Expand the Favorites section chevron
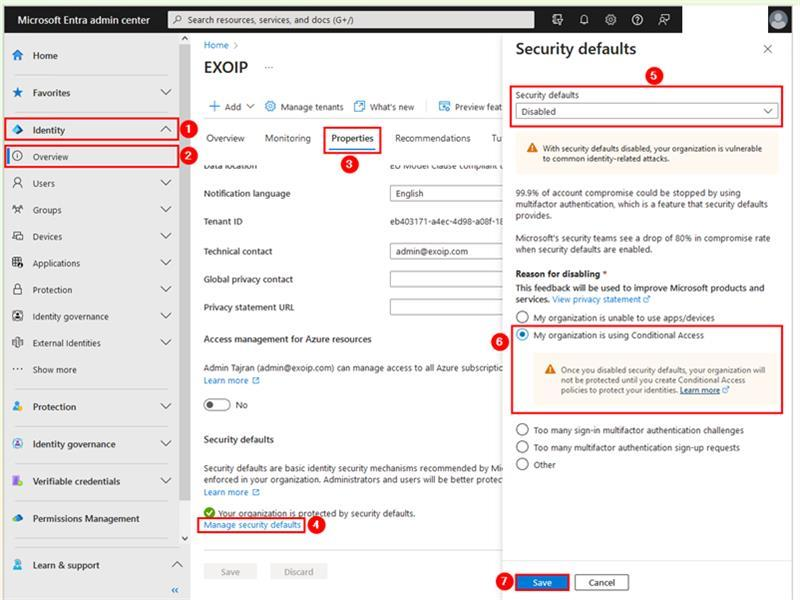Viewport: 800px width, 600px height. pos(166,92)
